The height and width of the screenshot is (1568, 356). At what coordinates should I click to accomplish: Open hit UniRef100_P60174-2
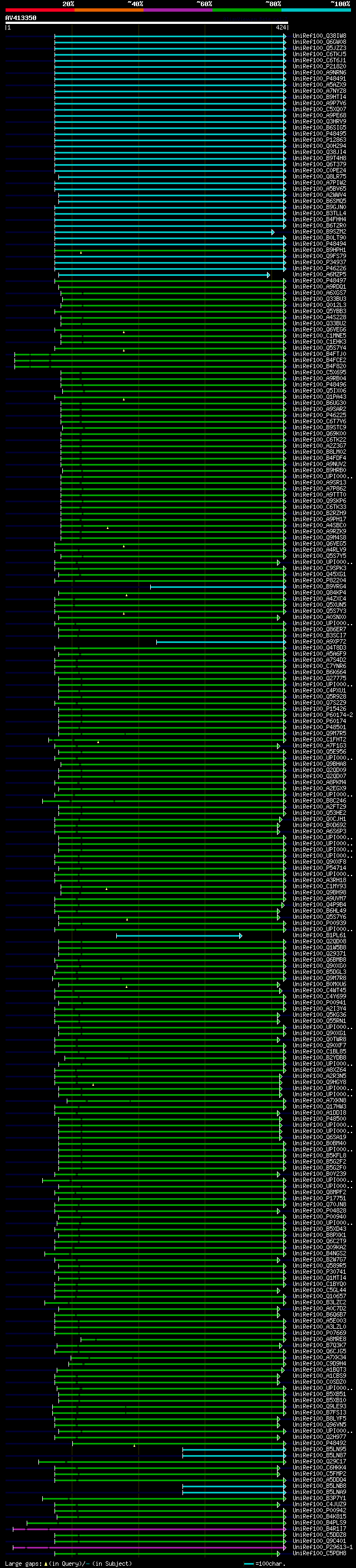click(323, 715)
